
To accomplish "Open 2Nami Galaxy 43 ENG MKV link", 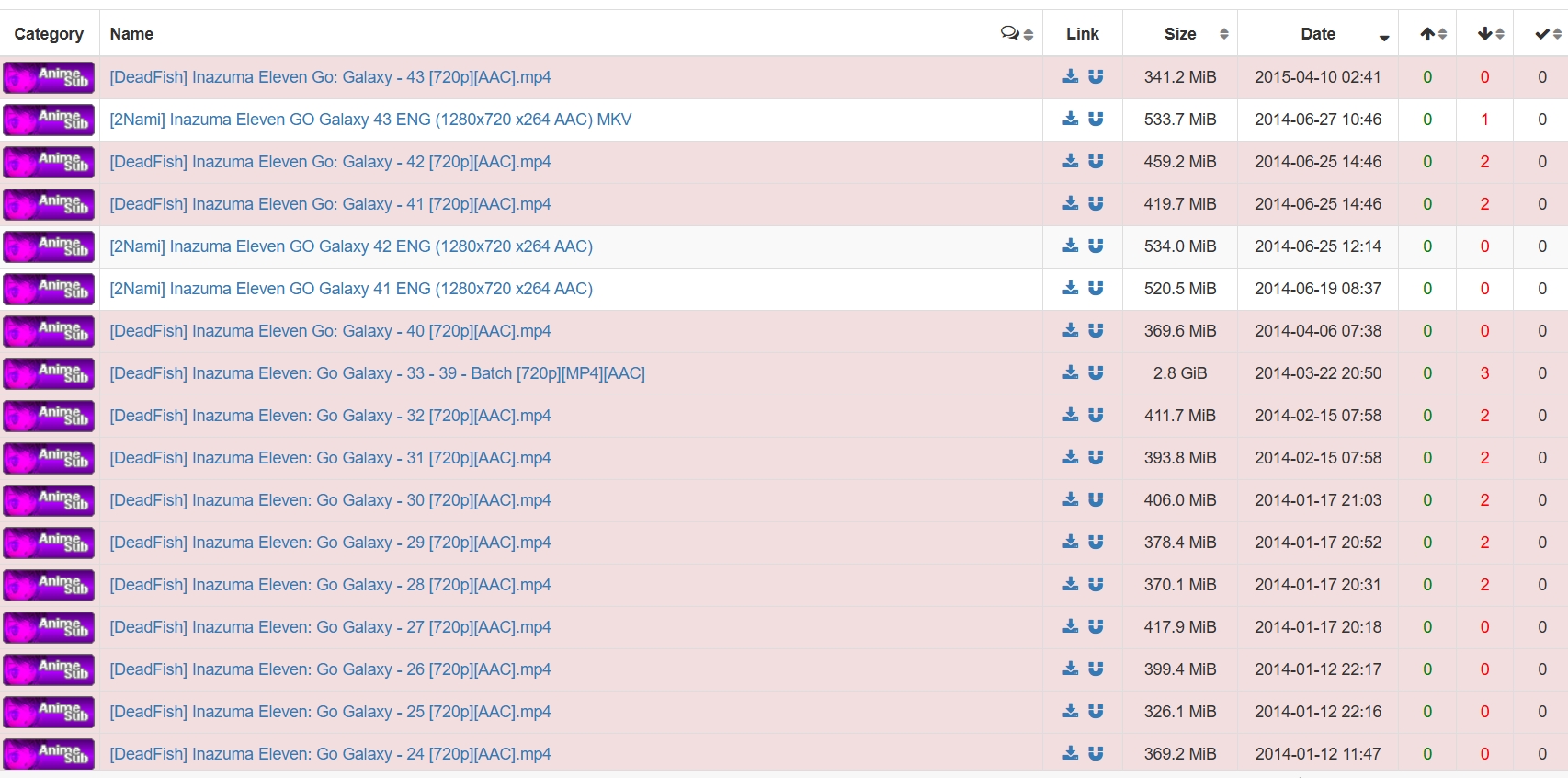I will tap(370, 120).
